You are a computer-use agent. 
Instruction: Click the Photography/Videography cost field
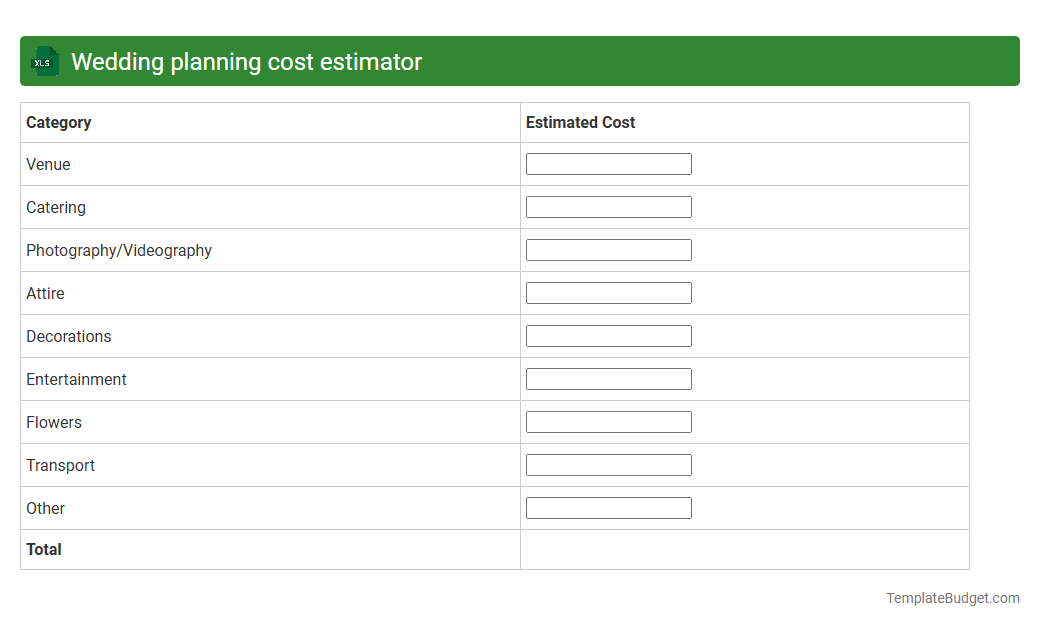608,249
